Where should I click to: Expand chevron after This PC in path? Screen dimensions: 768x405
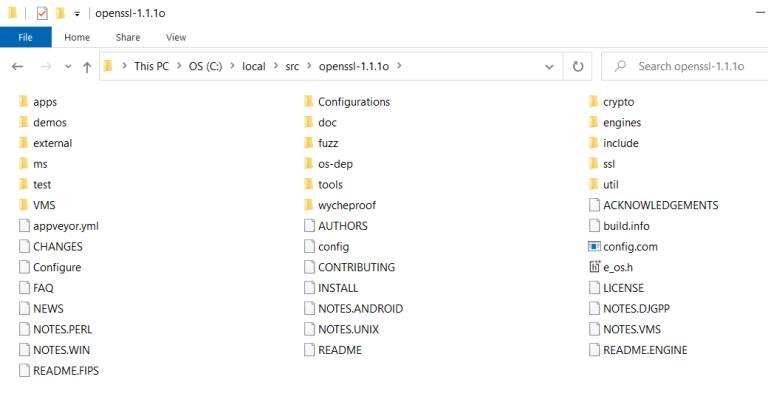179,66
